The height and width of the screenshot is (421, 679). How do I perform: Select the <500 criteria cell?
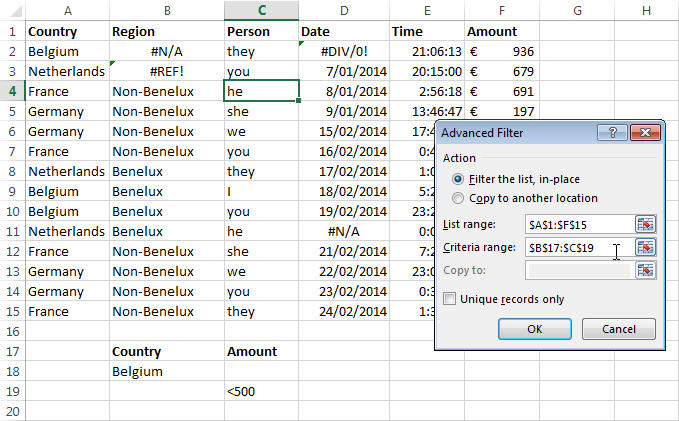(262, 391)
